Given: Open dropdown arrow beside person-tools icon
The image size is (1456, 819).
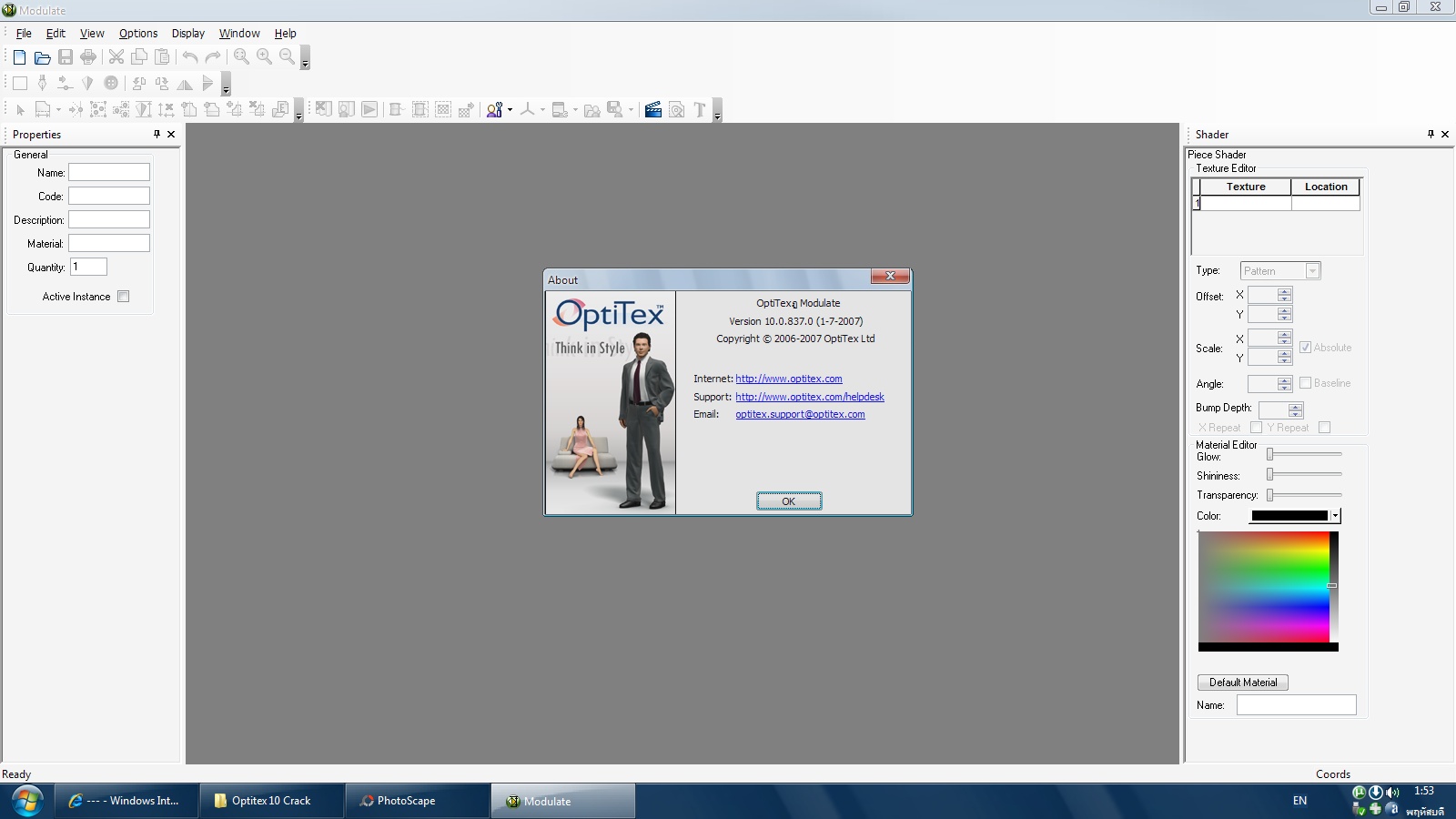Looking at the screenshot, I should coord(510,110).
